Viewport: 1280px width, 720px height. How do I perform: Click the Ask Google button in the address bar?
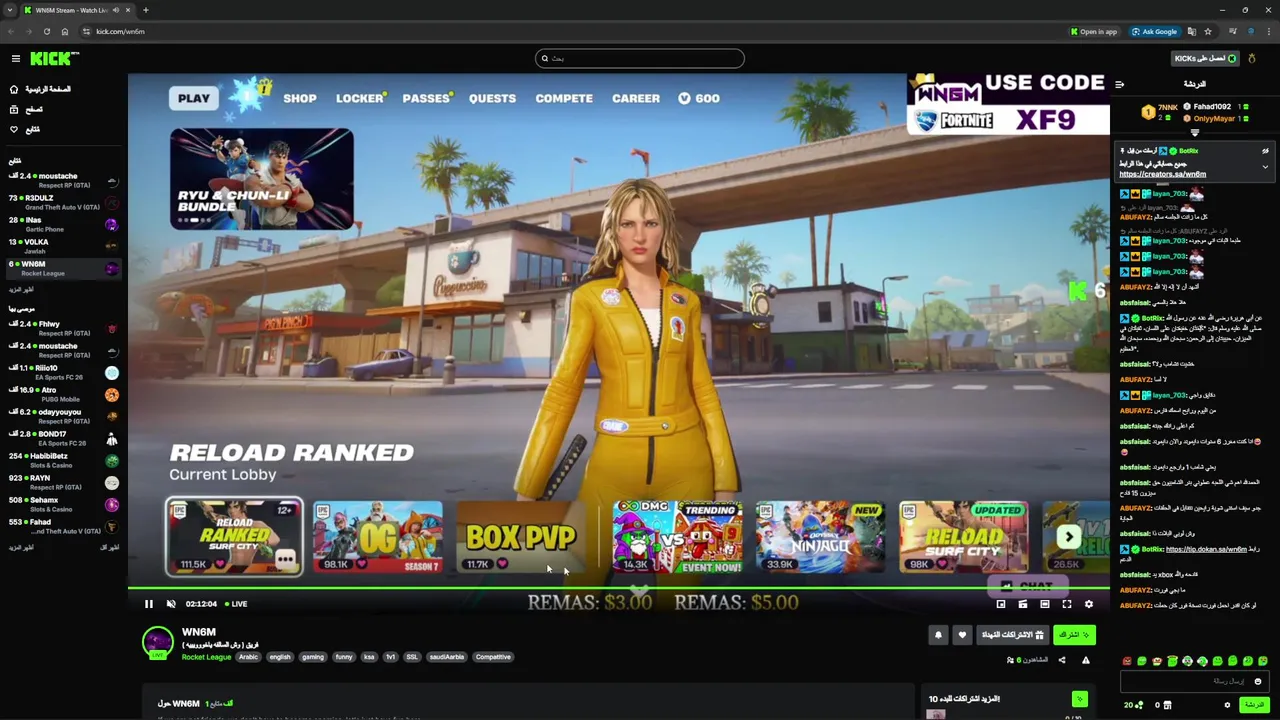[x=1154, y=31]
